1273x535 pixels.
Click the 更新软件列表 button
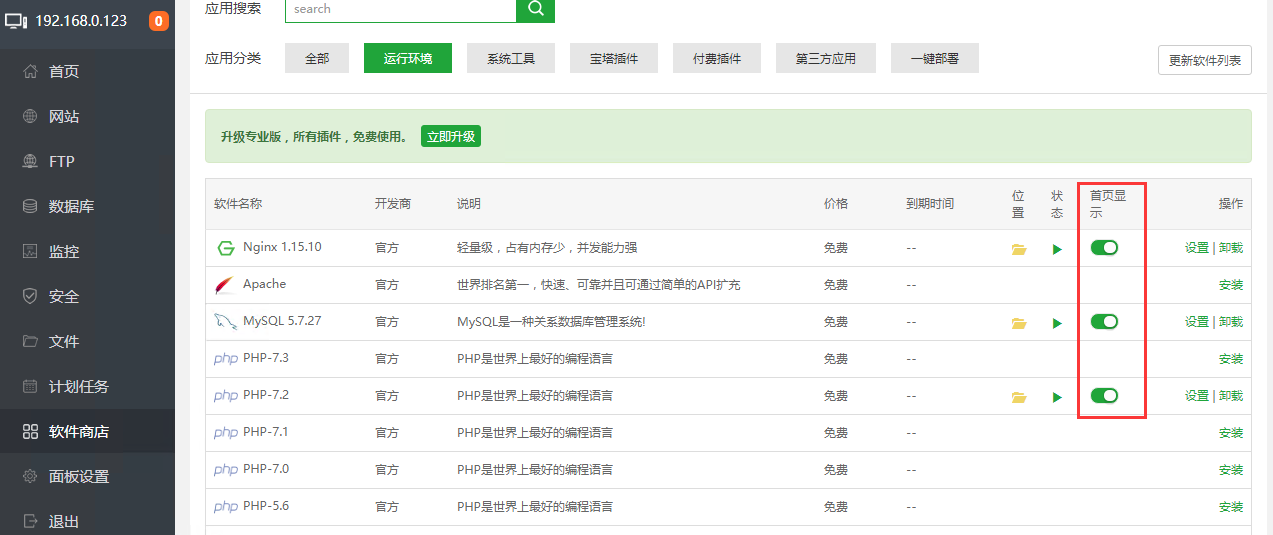click(1205, 60)
